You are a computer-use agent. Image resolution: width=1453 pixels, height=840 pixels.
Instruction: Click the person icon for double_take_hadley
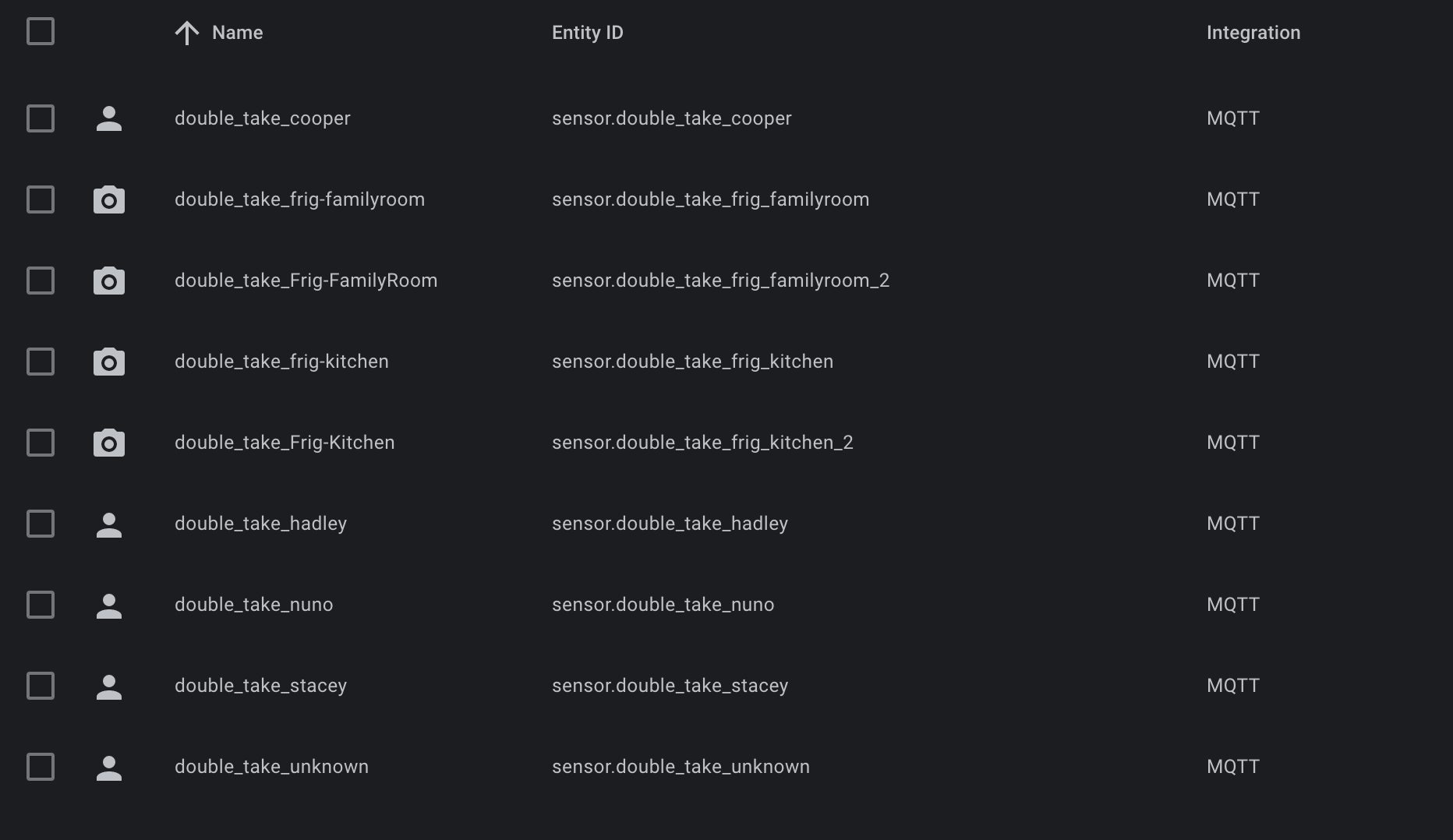(109, 524)
